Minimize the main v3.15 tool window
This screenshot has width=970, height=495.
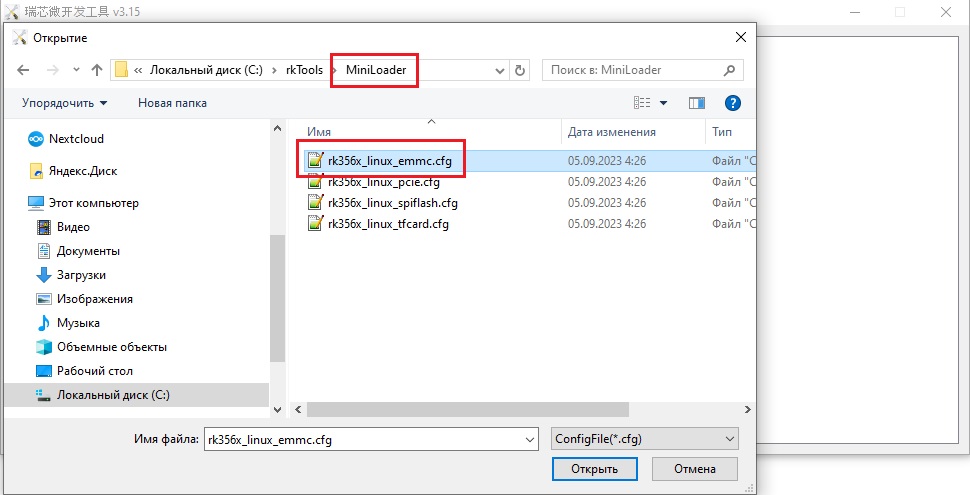pyautogui.click(x=856, y=12)
